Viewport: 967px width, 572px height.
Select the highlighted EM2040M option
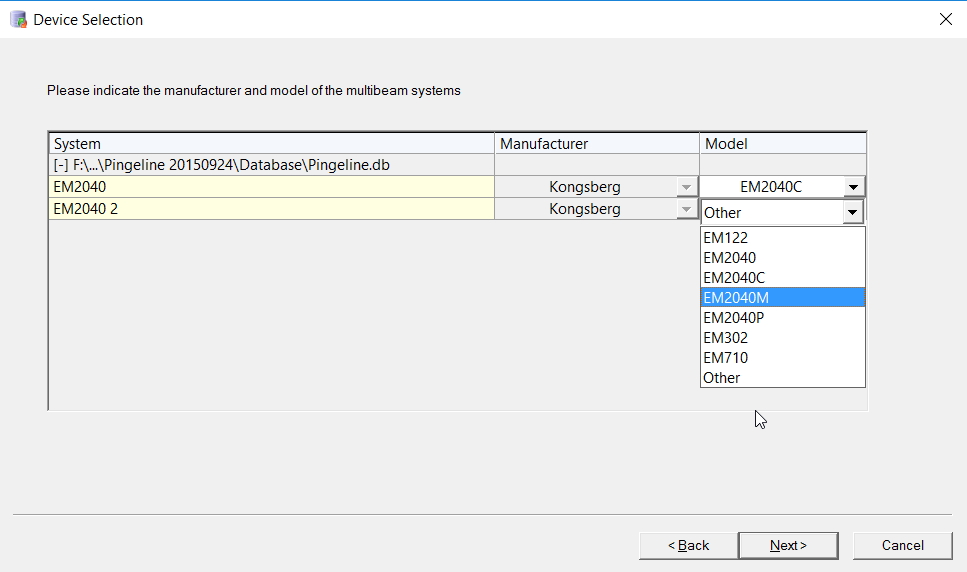point(736,298)
